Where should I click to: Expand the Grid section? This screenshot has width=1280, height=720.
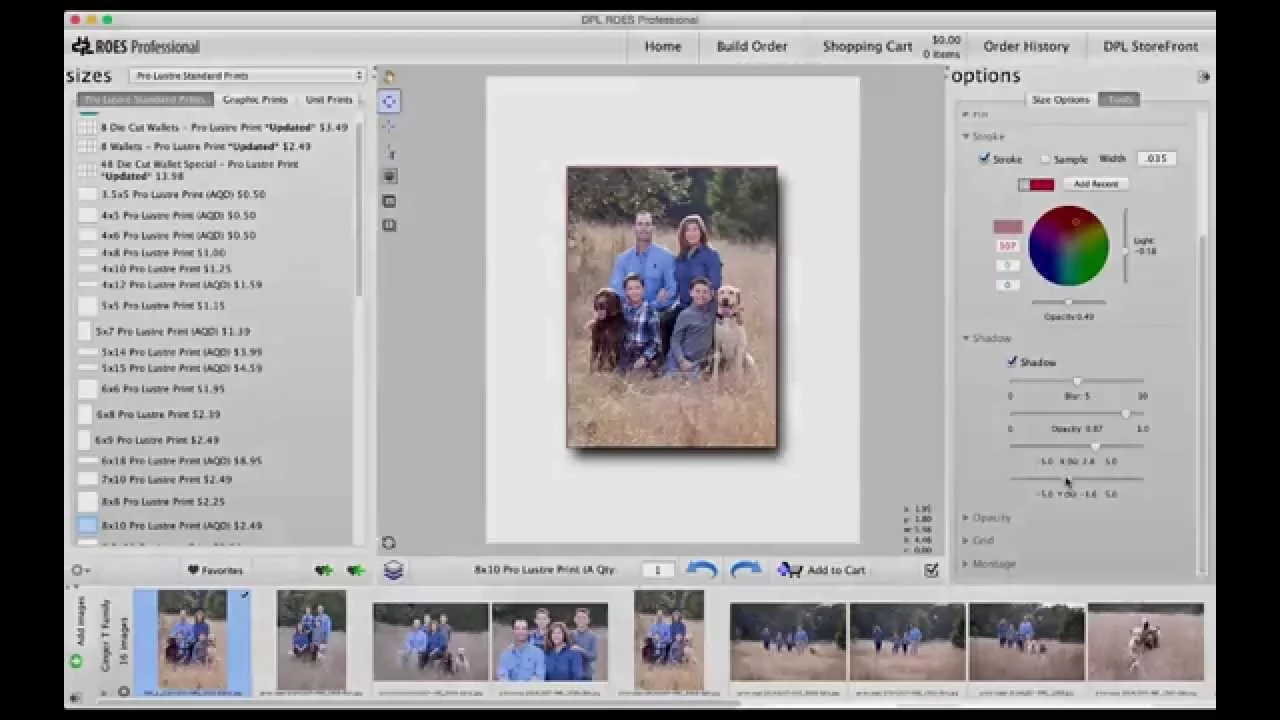tap(966, 541)
